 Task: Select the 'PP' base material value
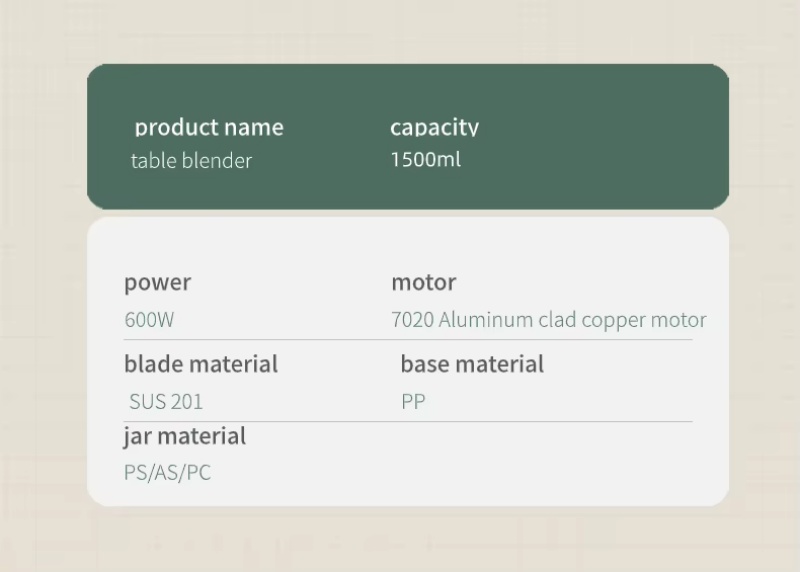[x=413, y=402]
